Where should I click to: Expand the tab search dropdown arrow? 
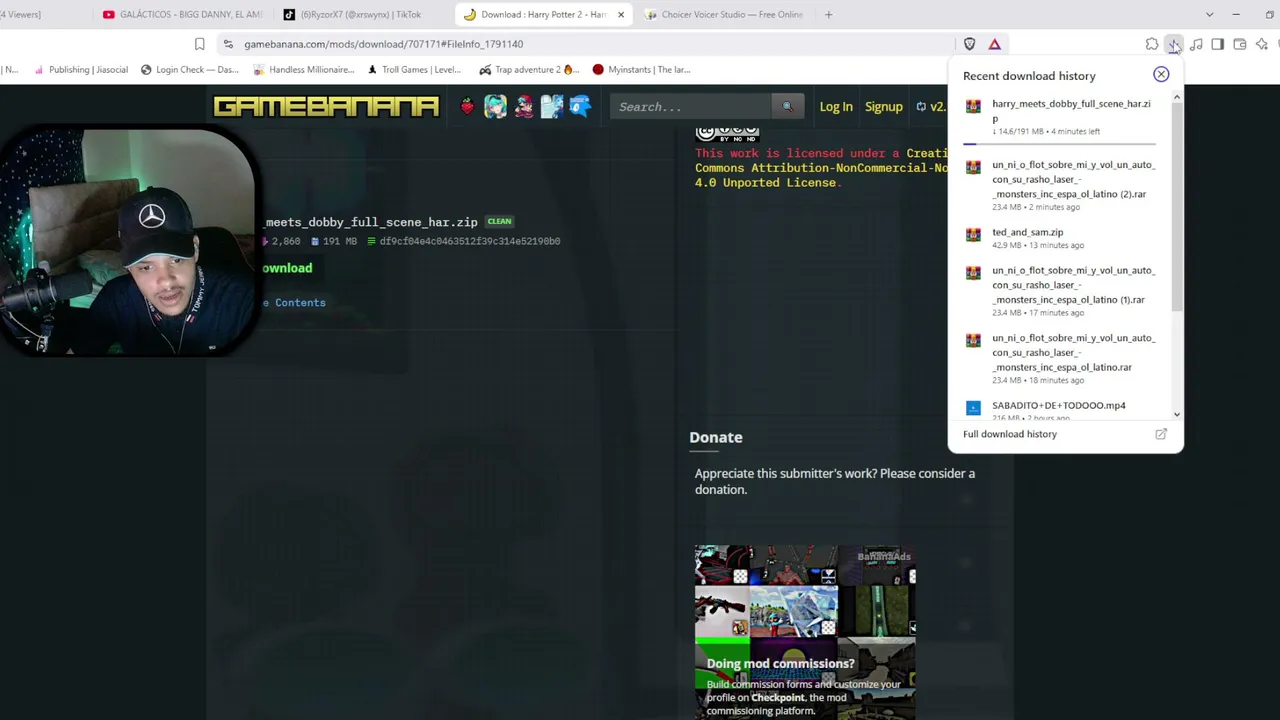point(1209,14)
